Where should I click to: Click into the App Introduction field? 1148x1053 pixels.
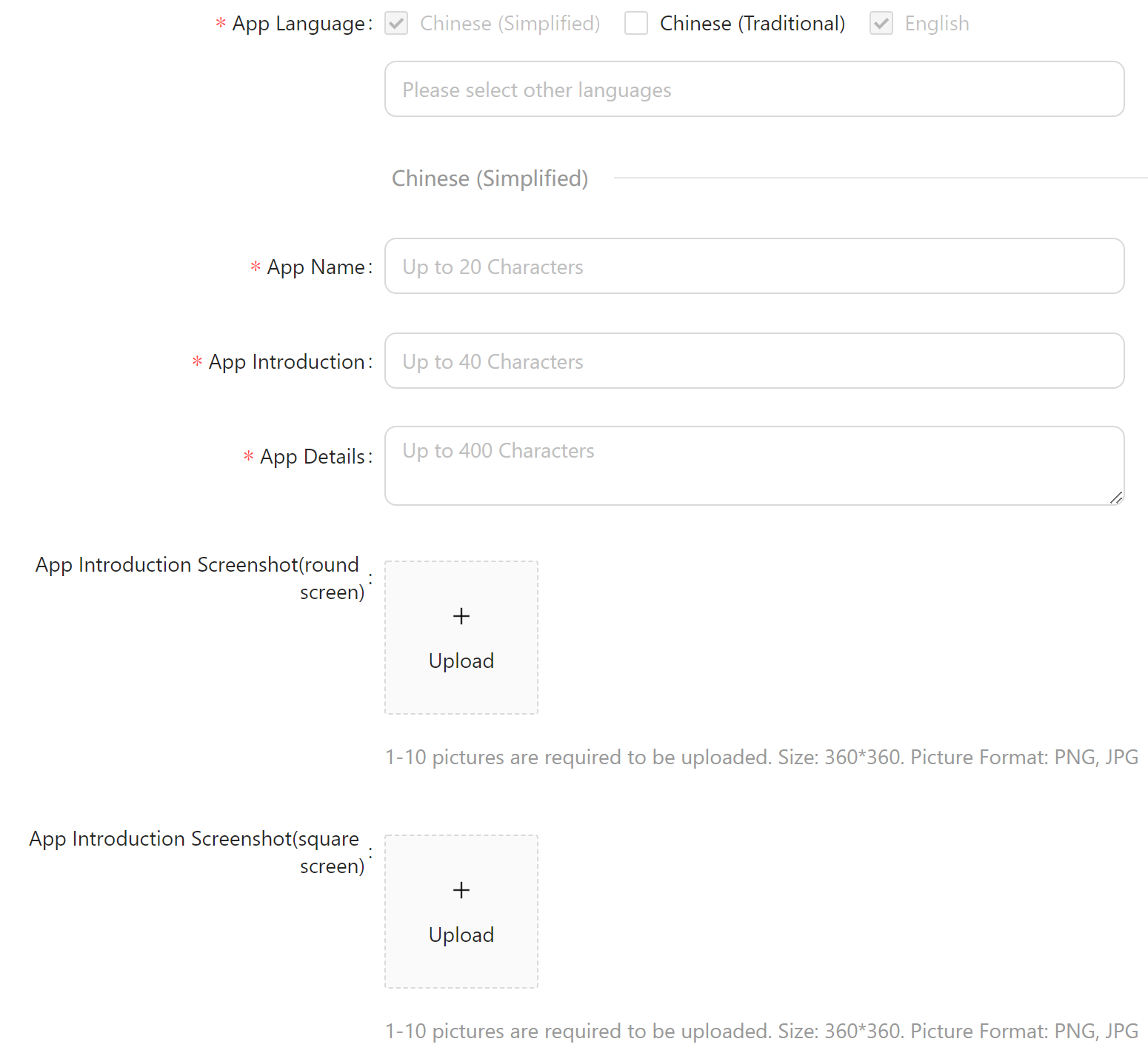[x=754, y=361]
